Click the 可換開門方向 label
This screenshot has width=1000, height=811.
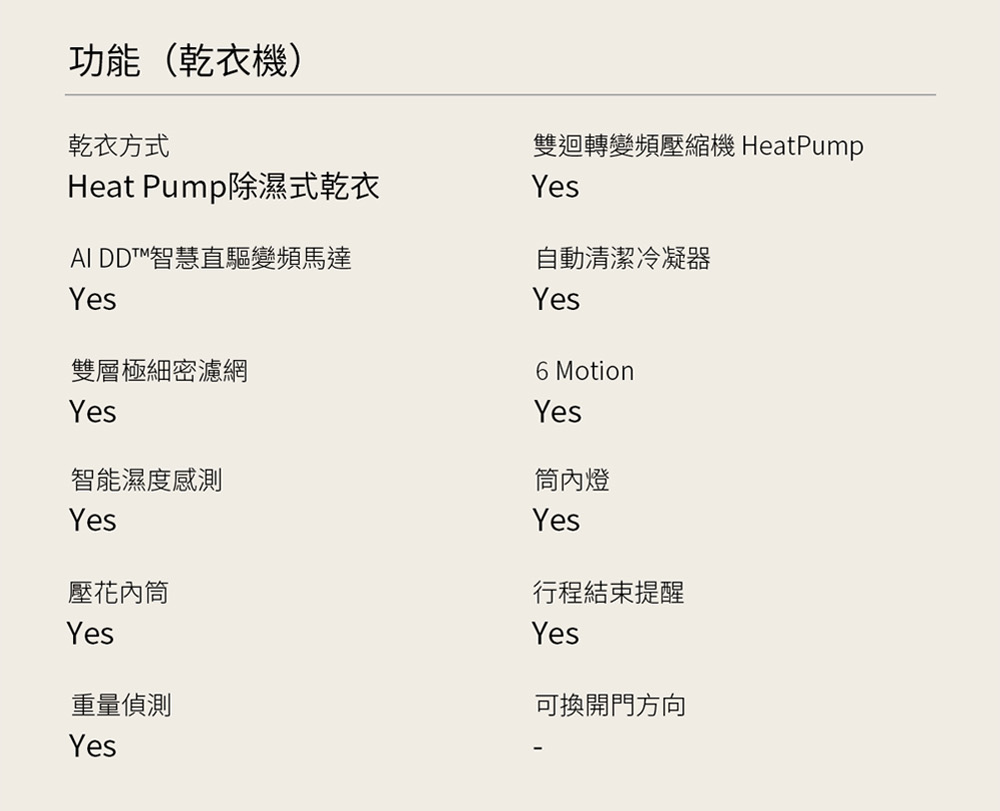pos(609,706)
